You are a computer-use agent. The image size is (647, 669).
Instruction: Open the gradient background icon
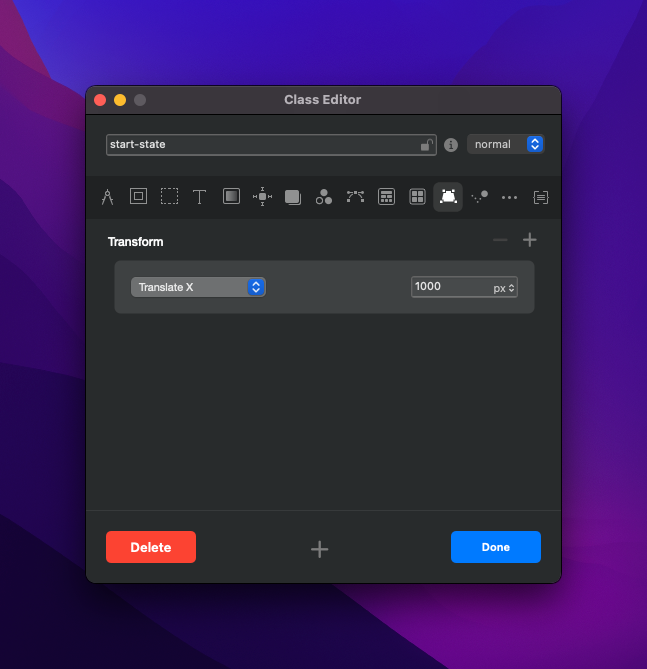click(231, 197)
